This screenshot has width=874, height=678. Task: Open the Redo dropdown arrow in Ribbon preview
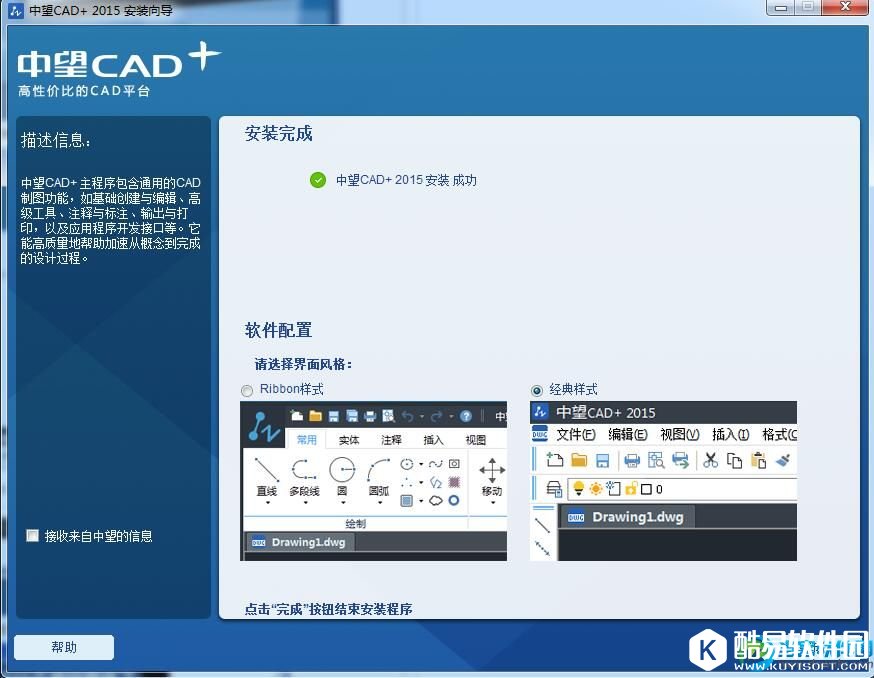coord(452,416)
